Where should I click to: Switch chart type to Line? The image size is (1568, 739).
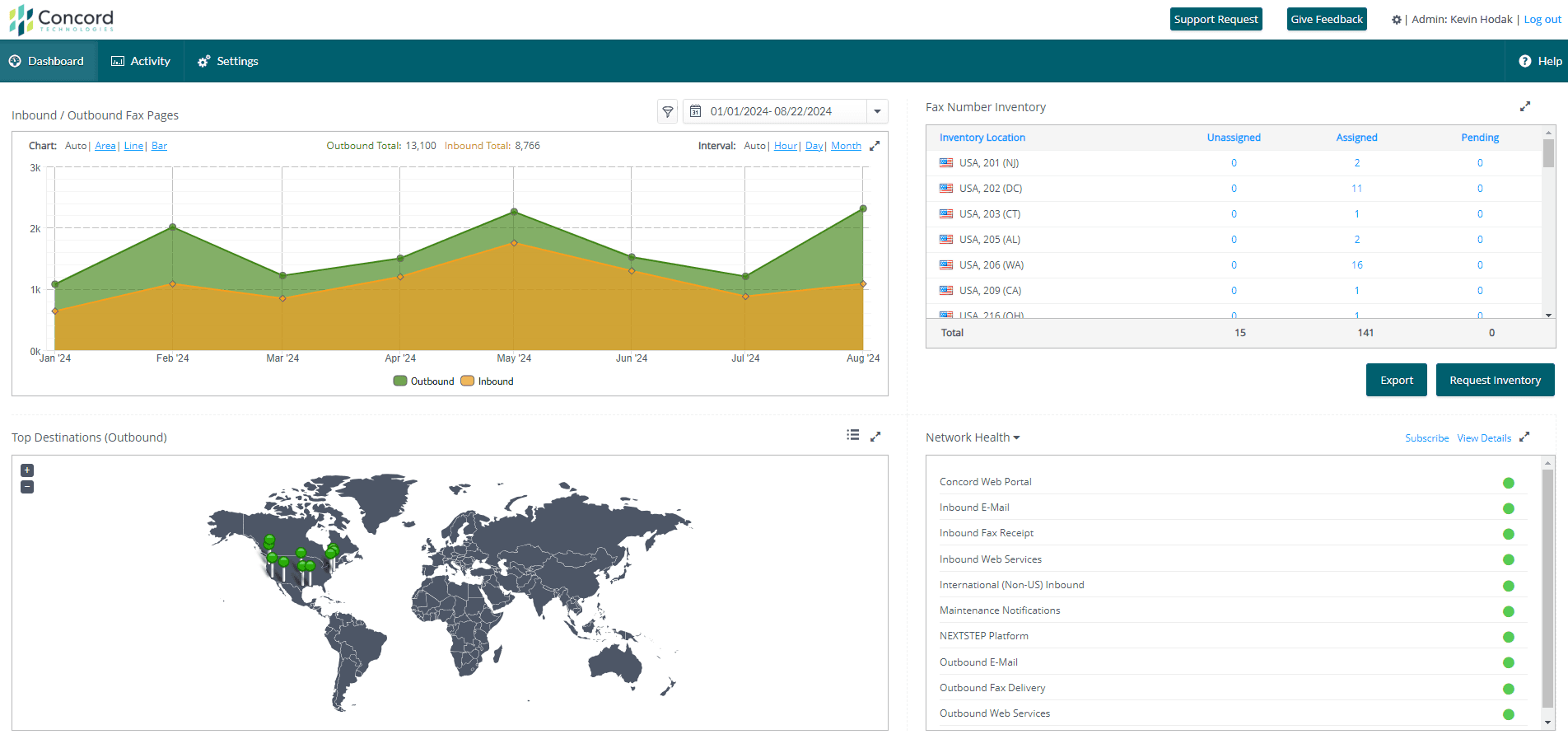pyautogui.click(x=133, y=146)
